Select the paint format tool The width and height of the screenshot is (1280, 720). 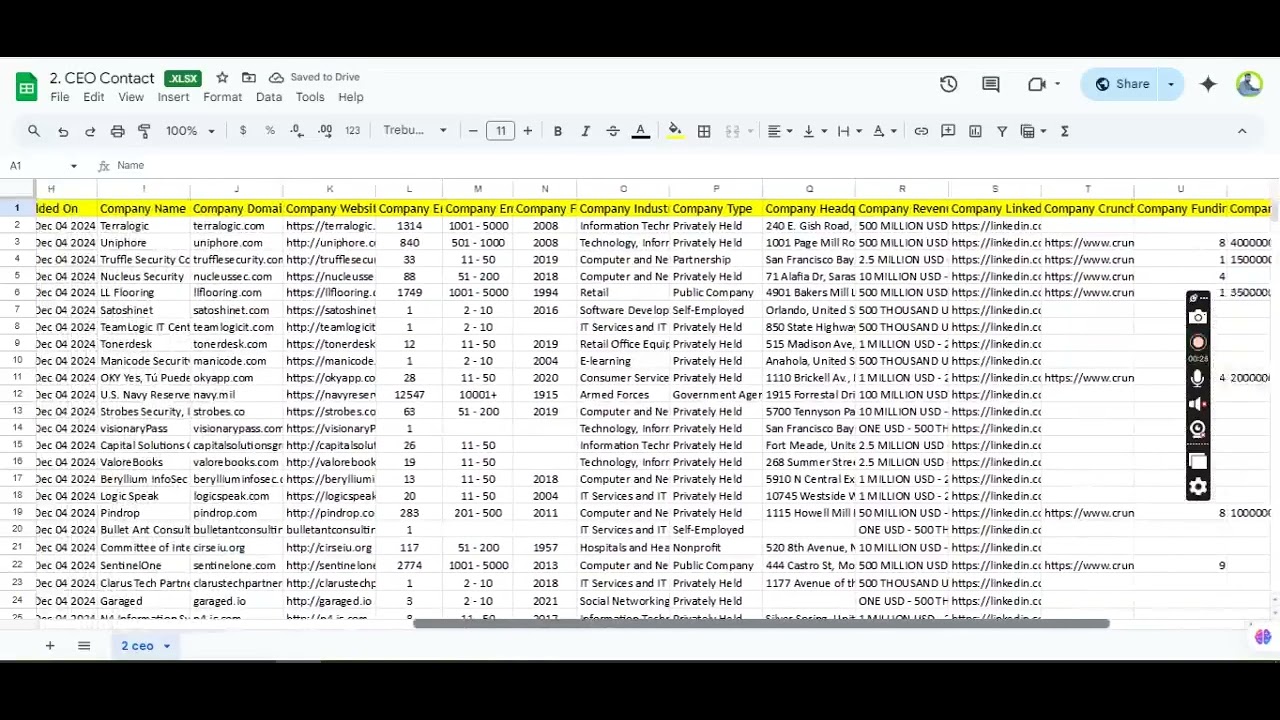144,131
